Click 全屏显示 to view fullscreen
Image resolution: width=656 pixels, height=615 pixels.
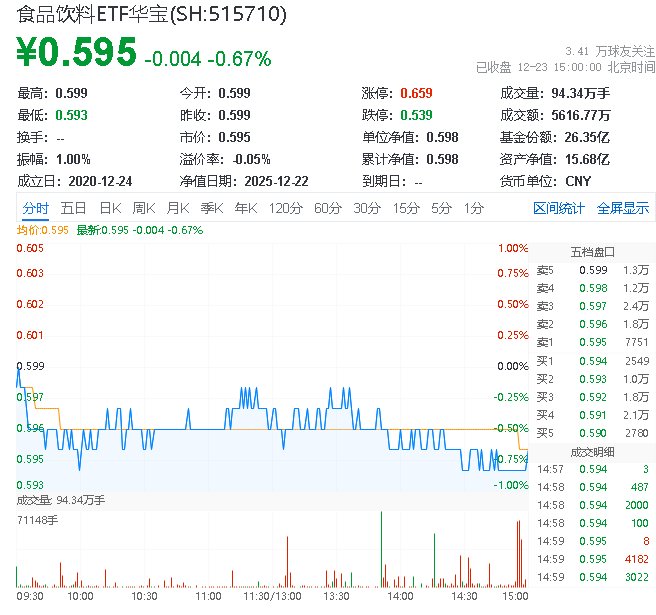(x=623, y=208)
